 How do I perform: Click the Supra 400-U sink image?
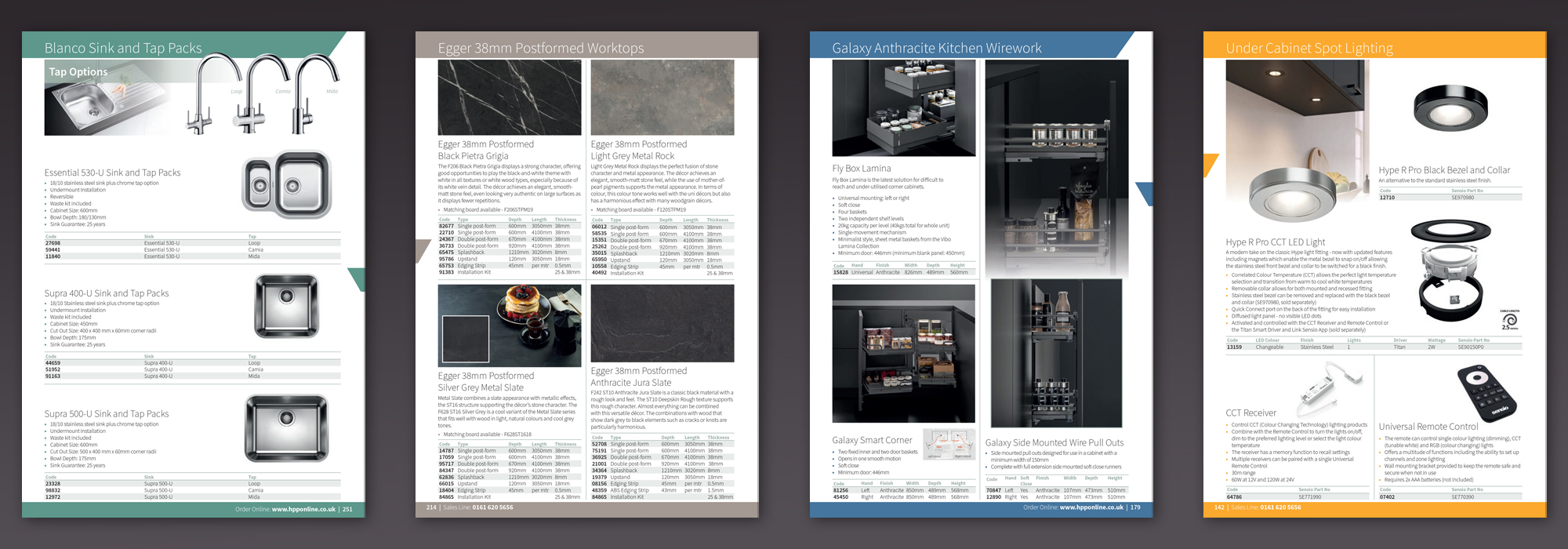286,306
